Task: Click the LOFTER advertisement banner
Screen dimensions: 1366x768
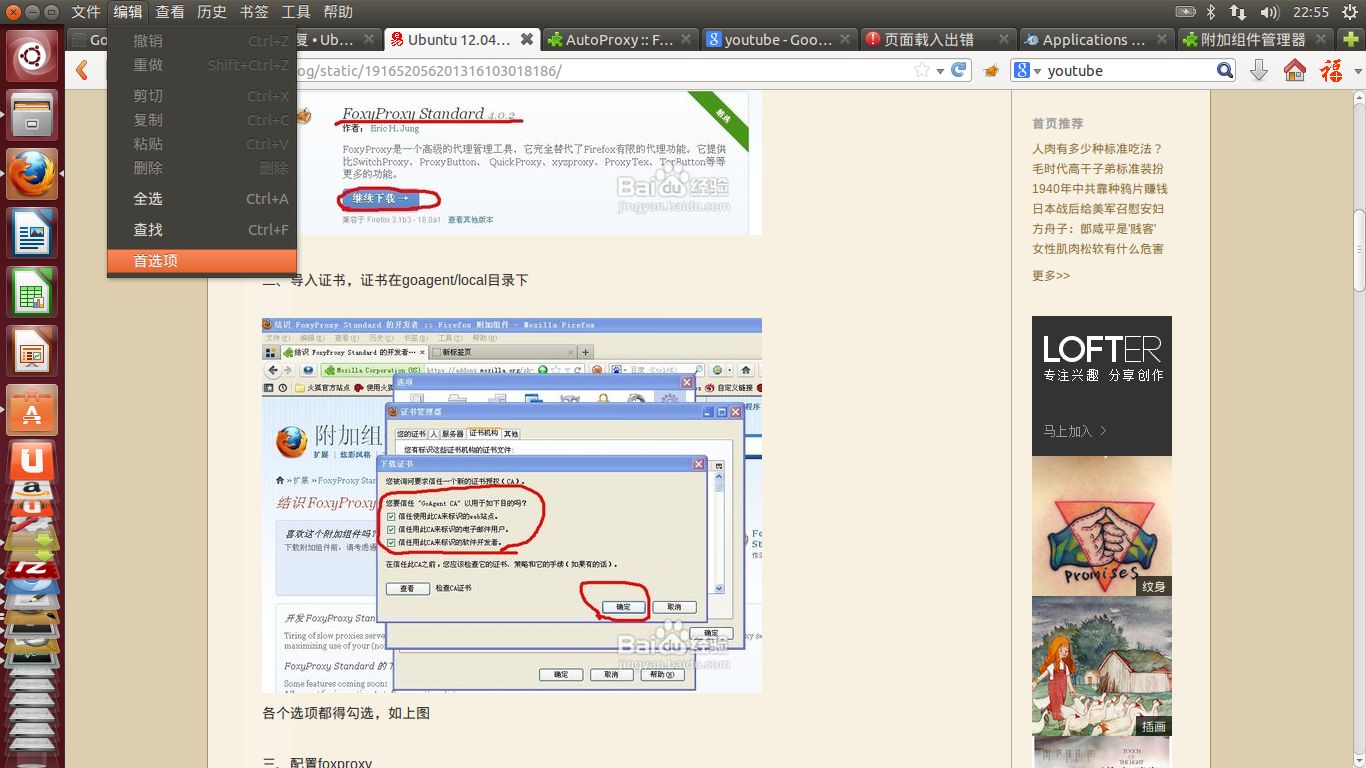Action: 1102,386
